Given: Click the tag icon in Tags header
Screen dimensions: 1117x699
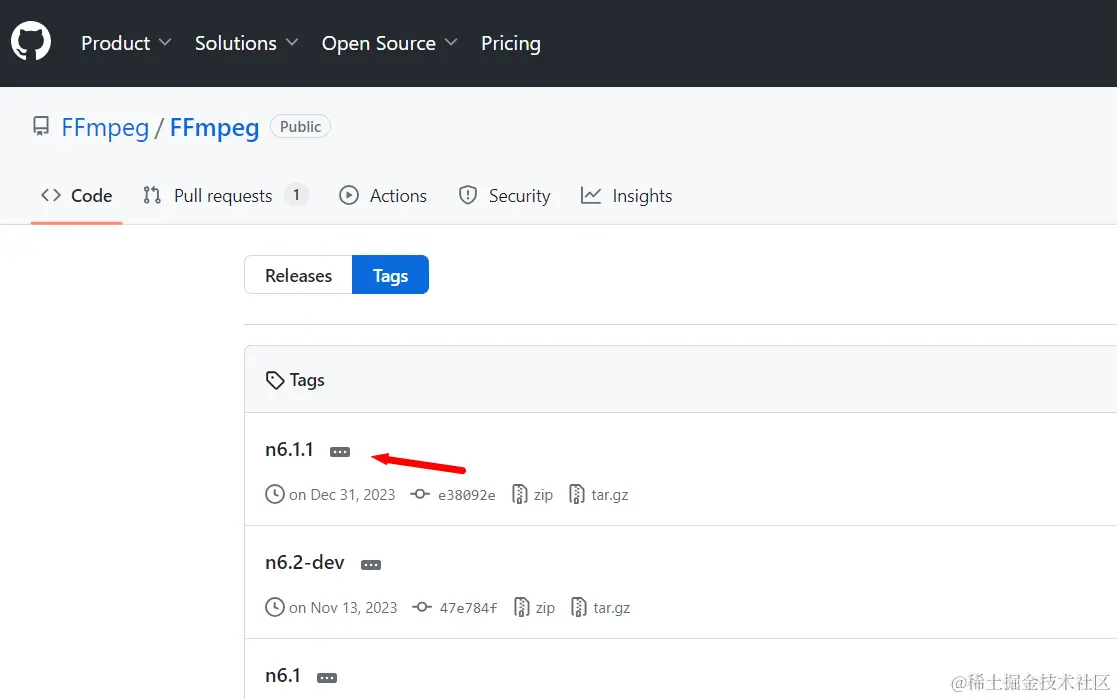Looking at the screenshot, I should tap(275, 380).
